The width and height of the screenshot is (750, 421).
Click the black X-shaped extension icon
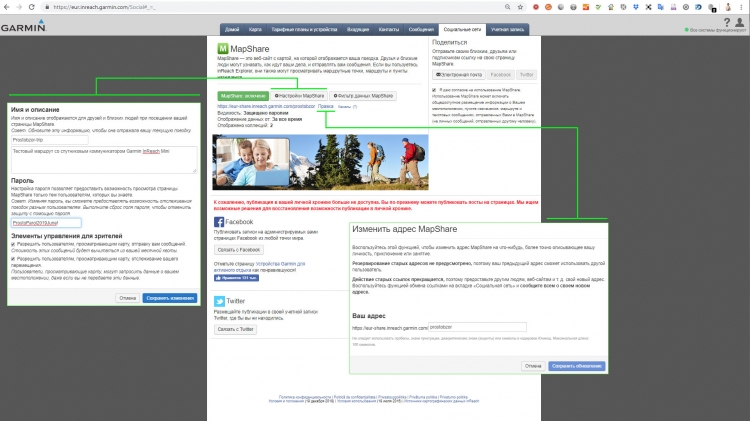(648, 7)
